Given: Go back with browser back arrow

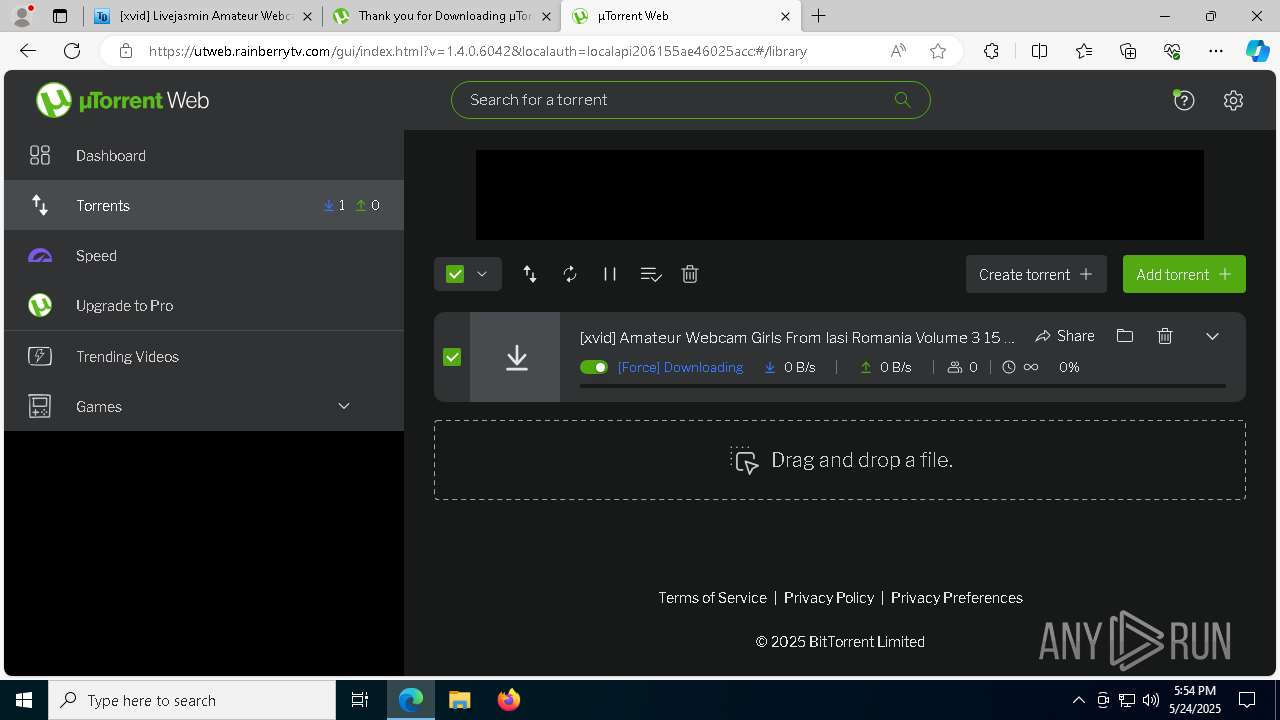Looking at the screenshot, I should pos(28,51).
